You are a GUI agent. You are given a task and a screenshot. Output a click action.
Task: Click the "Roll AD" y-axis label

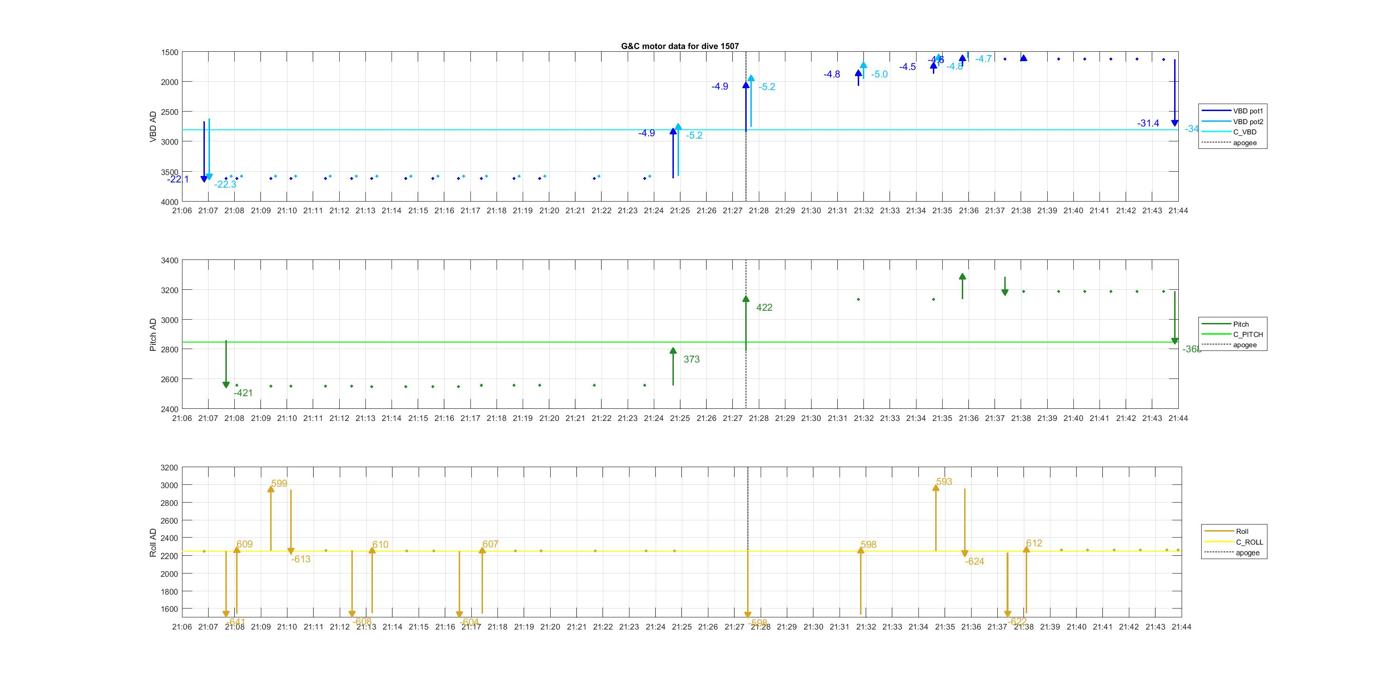(x=154, y=542)
